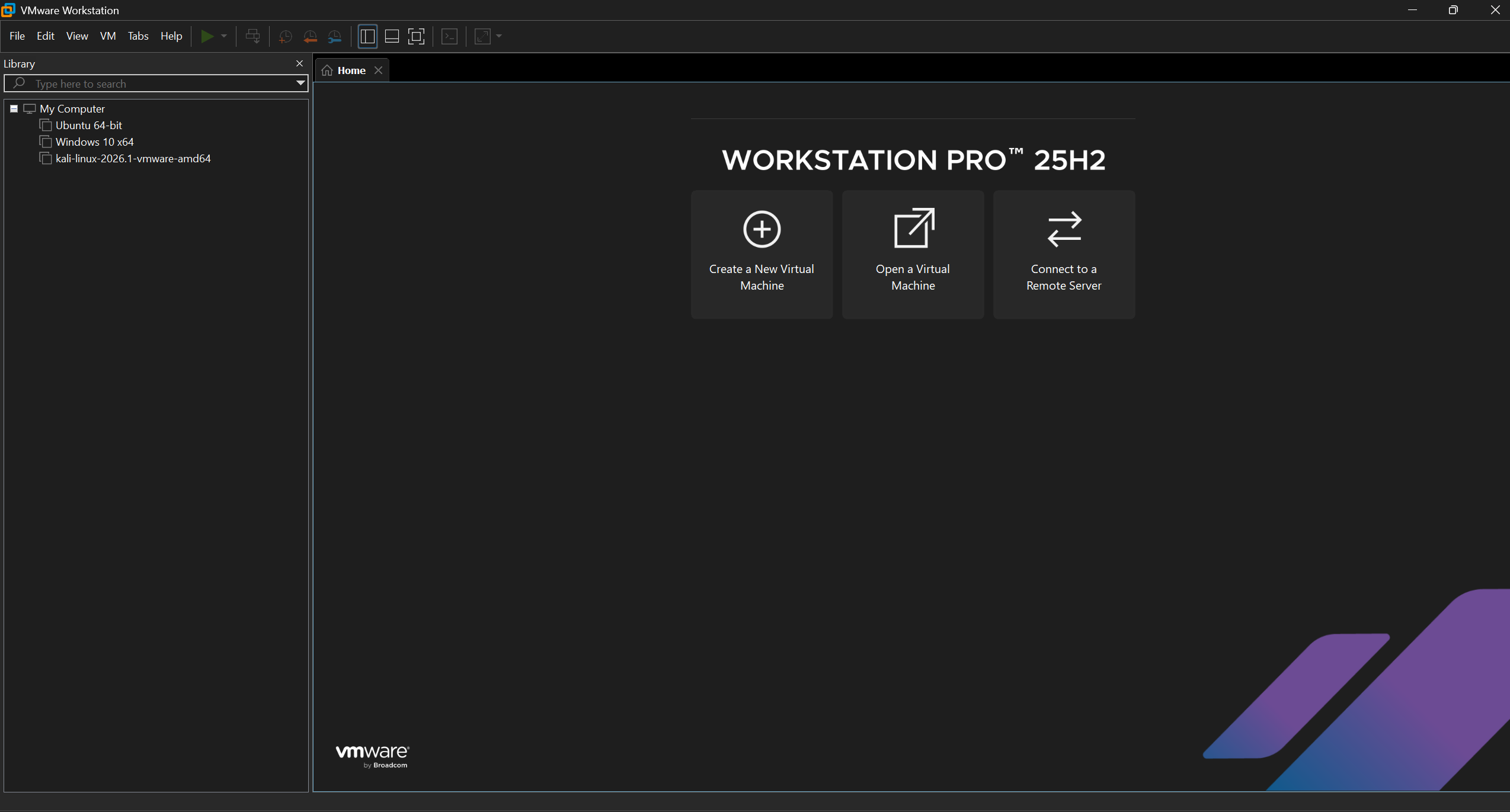The image size is (1510, 812).
Task: Click the VMware by Broadcom logo
Action: 373,756
